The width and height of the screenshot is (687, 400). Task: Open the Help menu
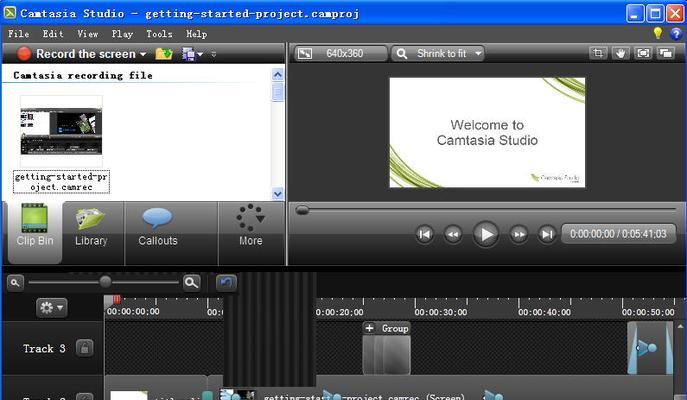tap(196, 34)
